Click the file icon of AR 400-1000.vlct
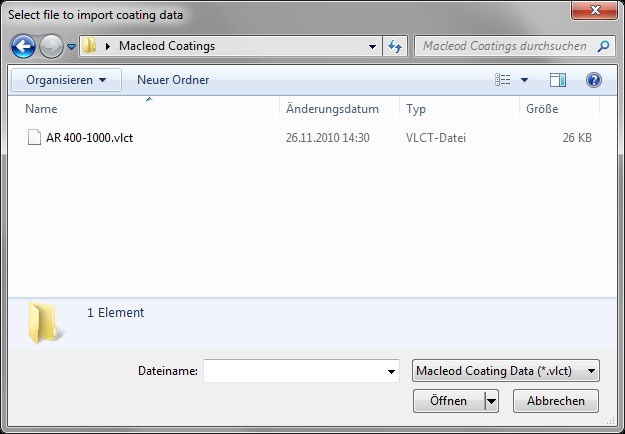 coord(34,137)
